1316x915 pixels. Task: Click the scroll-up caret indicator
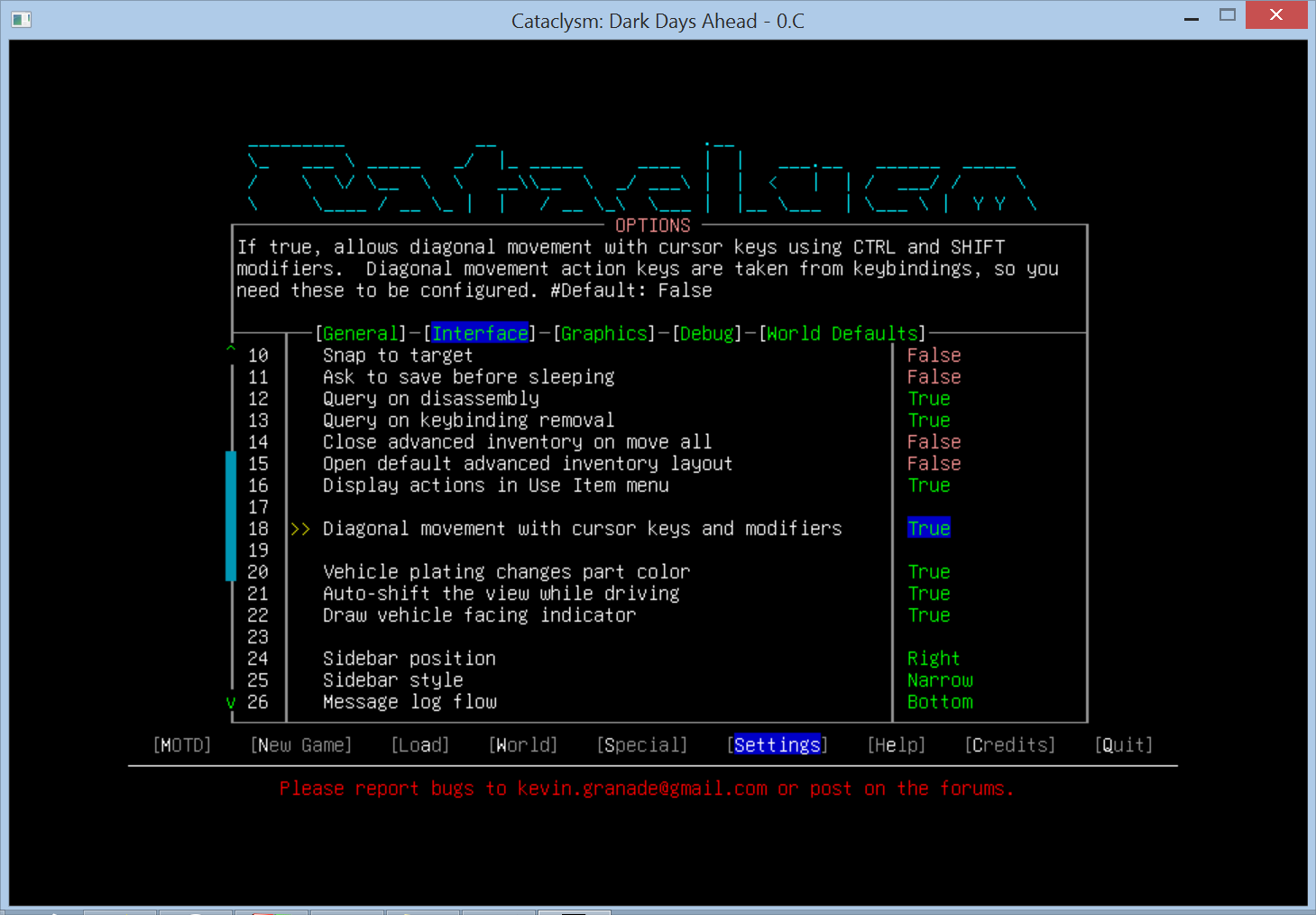[x=231, y=350]
